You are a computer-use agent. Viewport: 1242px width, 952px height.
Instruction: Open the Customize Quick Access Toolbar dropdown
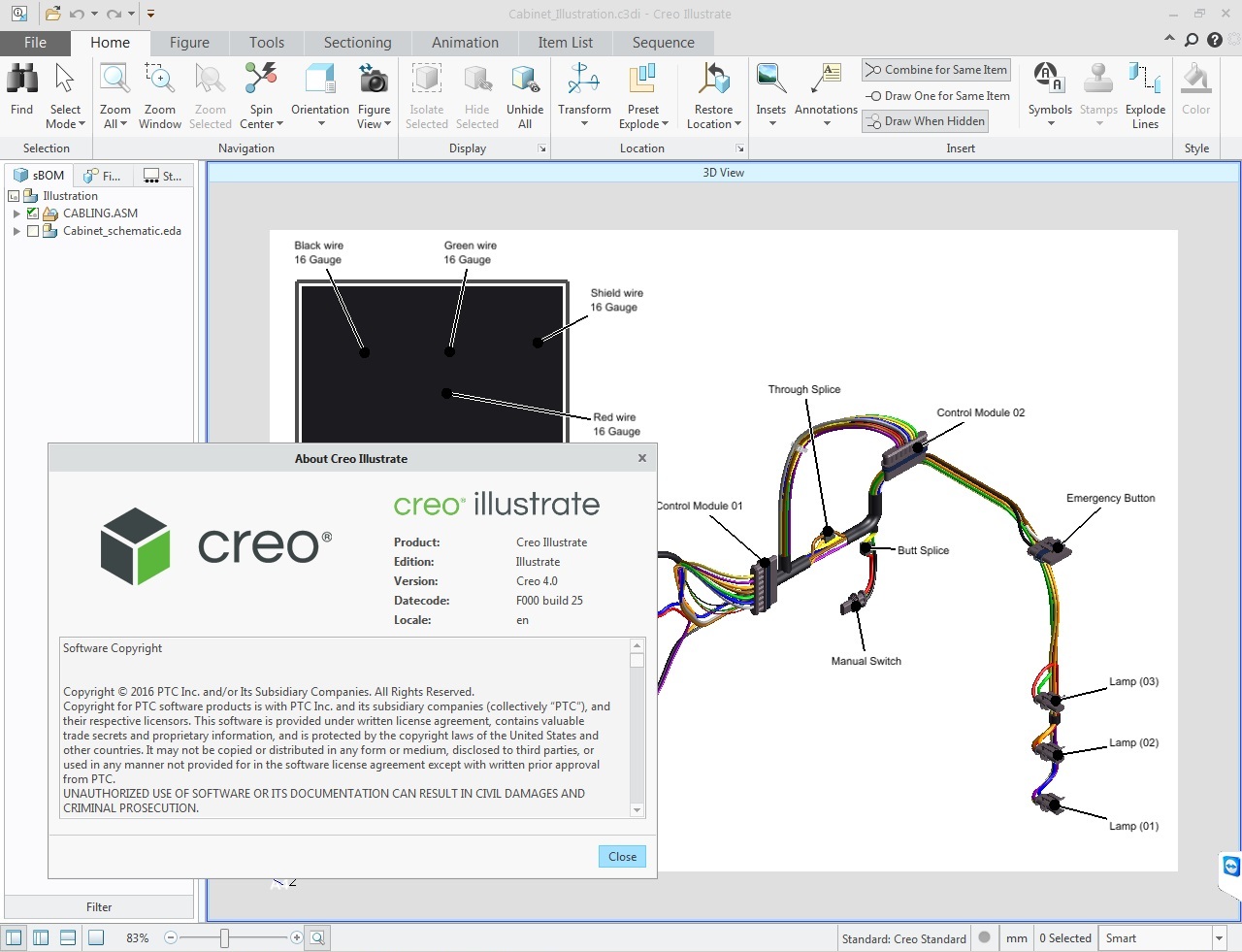click(x=150, y=14)
